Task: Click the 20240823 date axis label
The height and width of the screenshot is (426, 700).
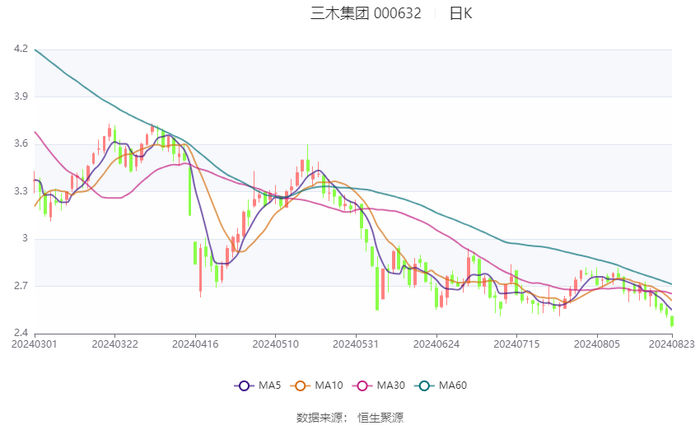Action: pyautogui.click(x=671, y=344)
